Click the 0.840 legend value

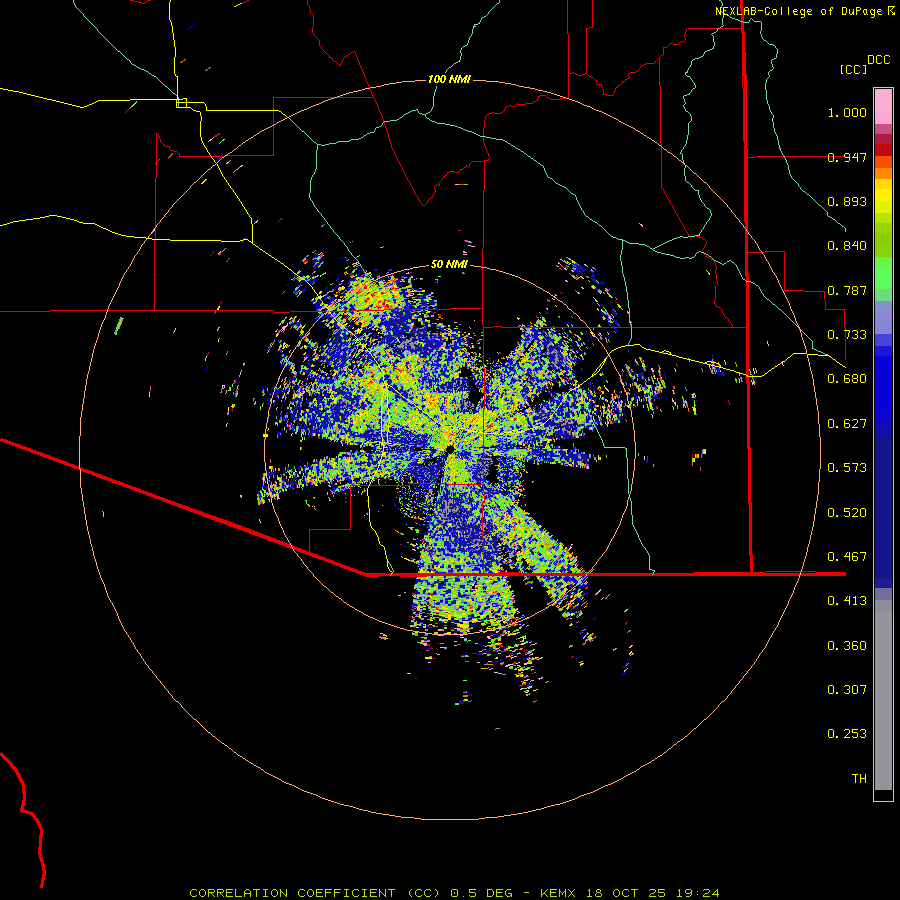pos(847,246)
